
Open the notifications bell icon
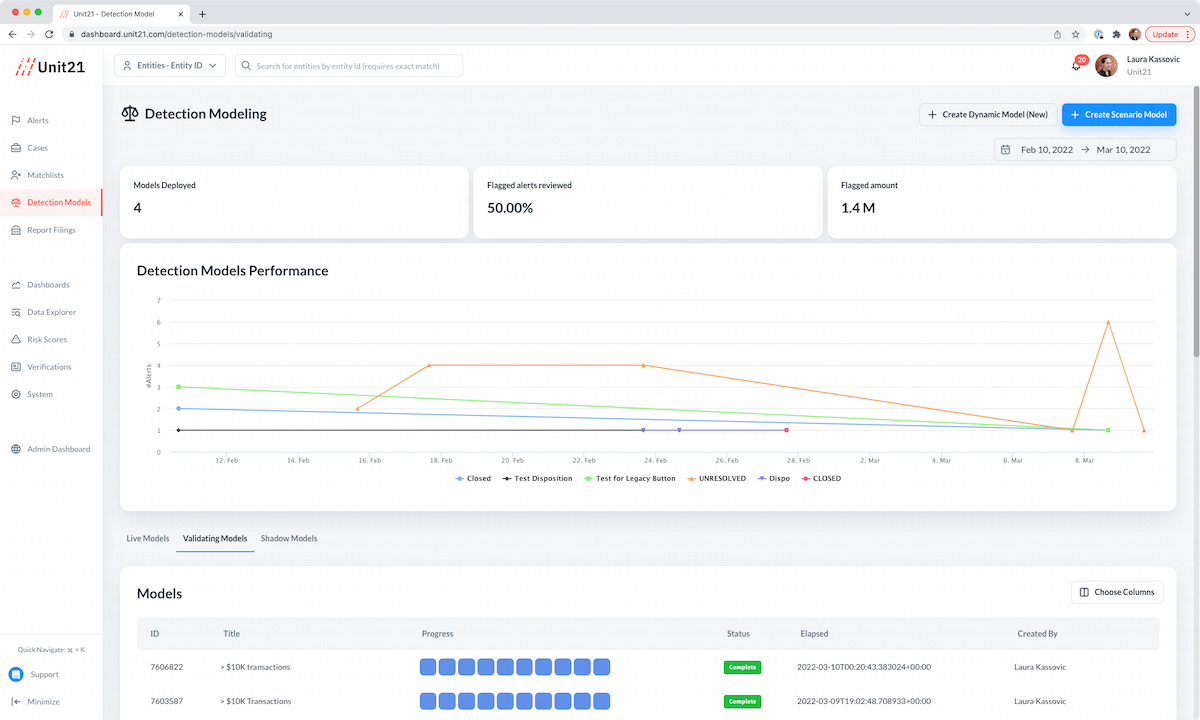click(1076, 66)
